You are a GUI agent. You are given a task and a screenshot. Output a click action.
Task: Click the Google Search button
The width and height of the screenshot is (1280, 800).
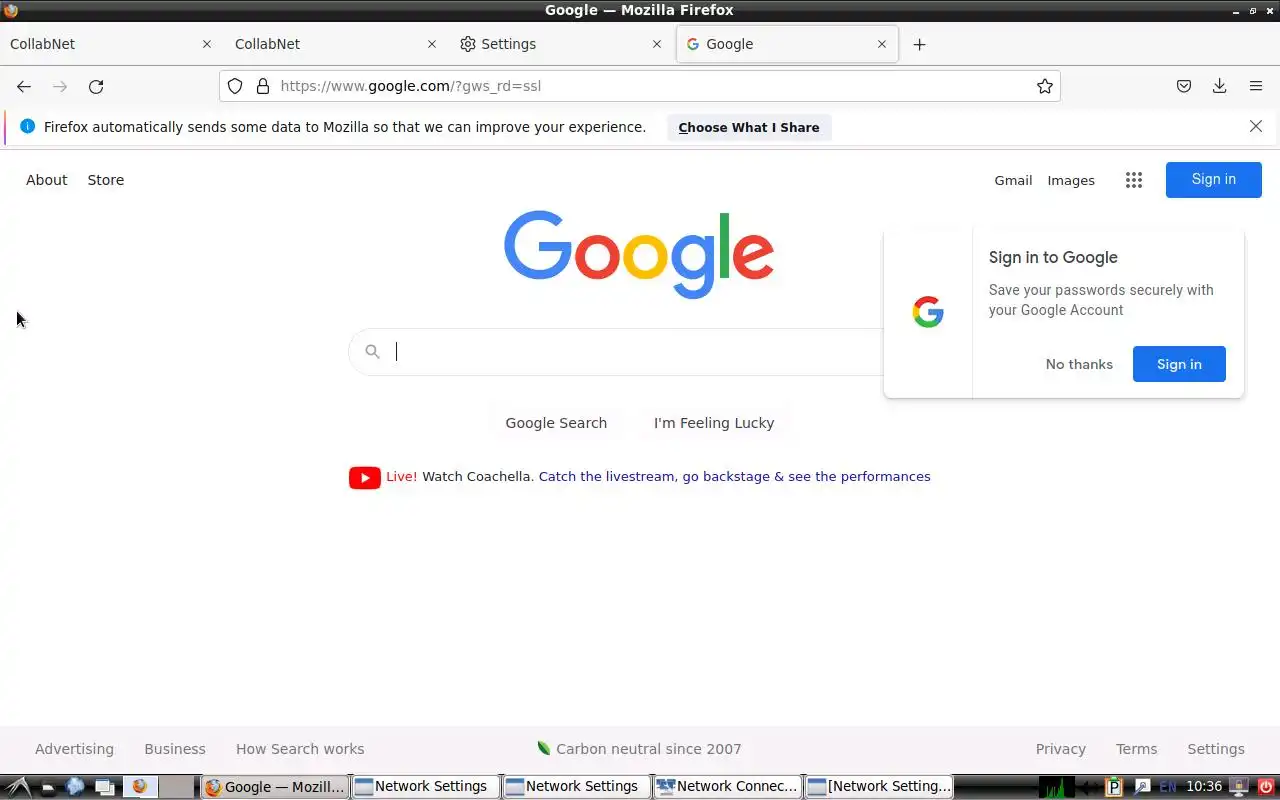click(x=556, y=423)
